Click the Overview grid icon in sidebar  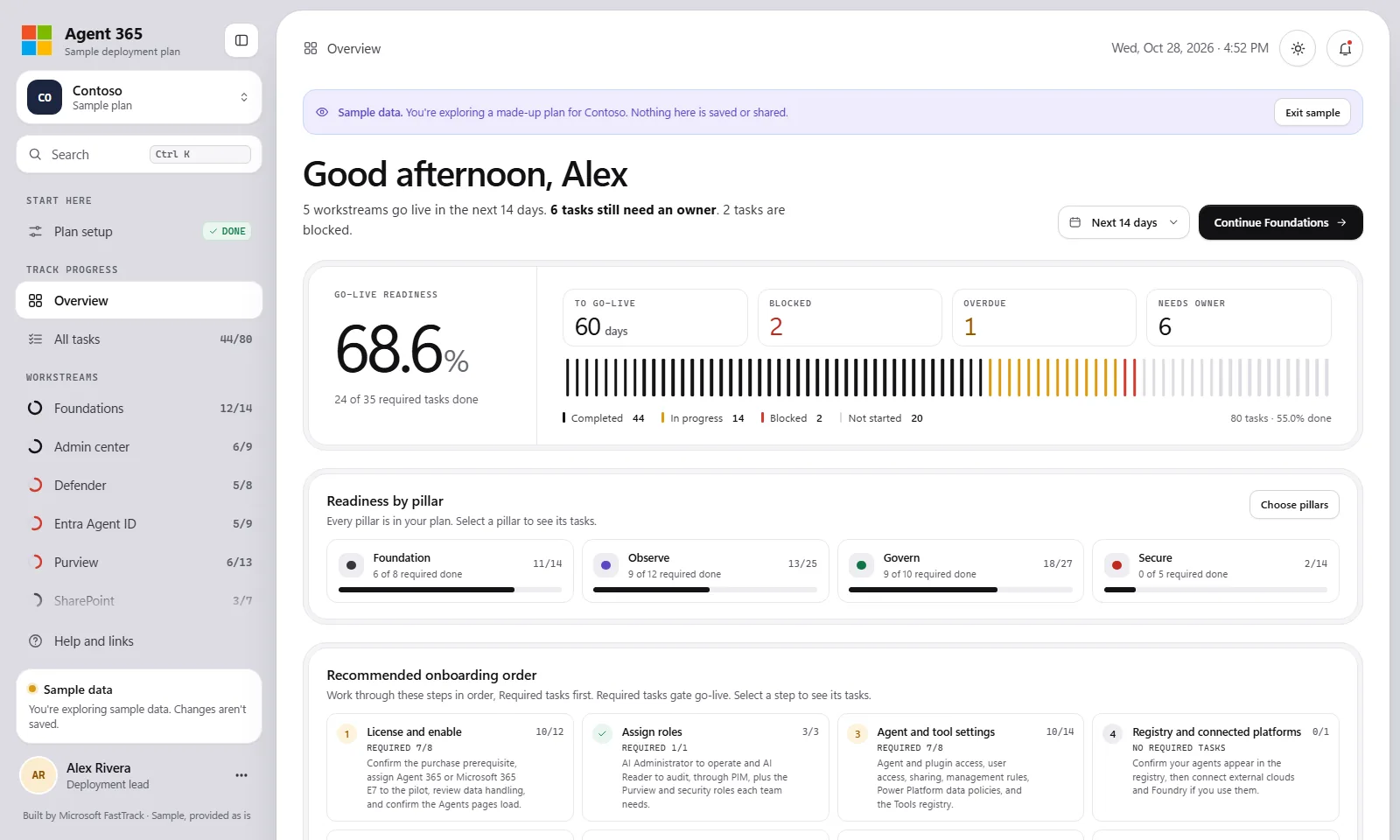pos(35,300)
